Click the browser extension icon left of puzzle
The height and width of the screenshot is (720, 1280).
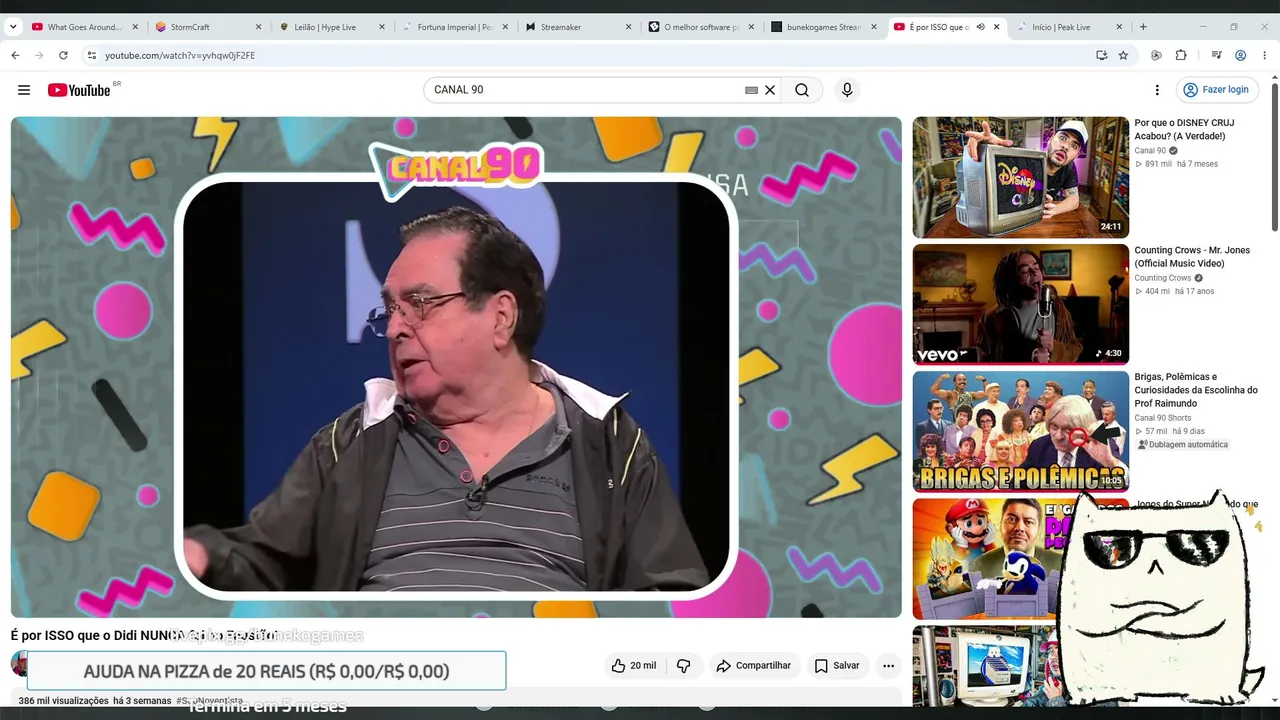[x=1157, y=56]
